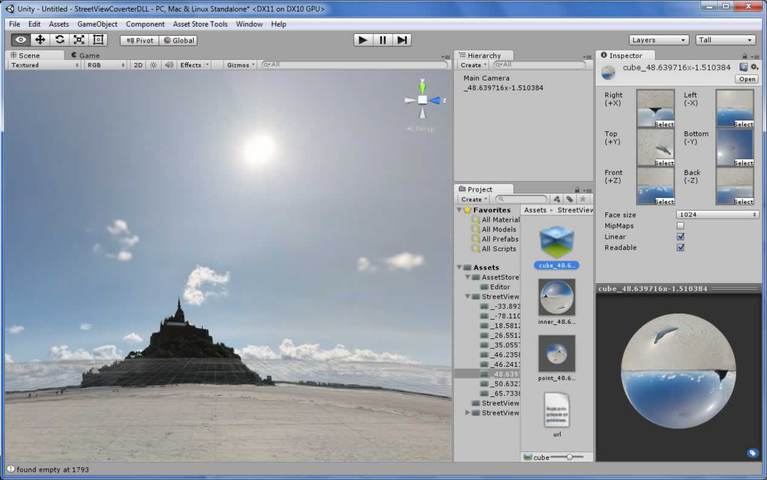Select the inner_48.6 sphere asset thumbnail
The height and width of the screenshot is (480, 767).
click(556, 297)
